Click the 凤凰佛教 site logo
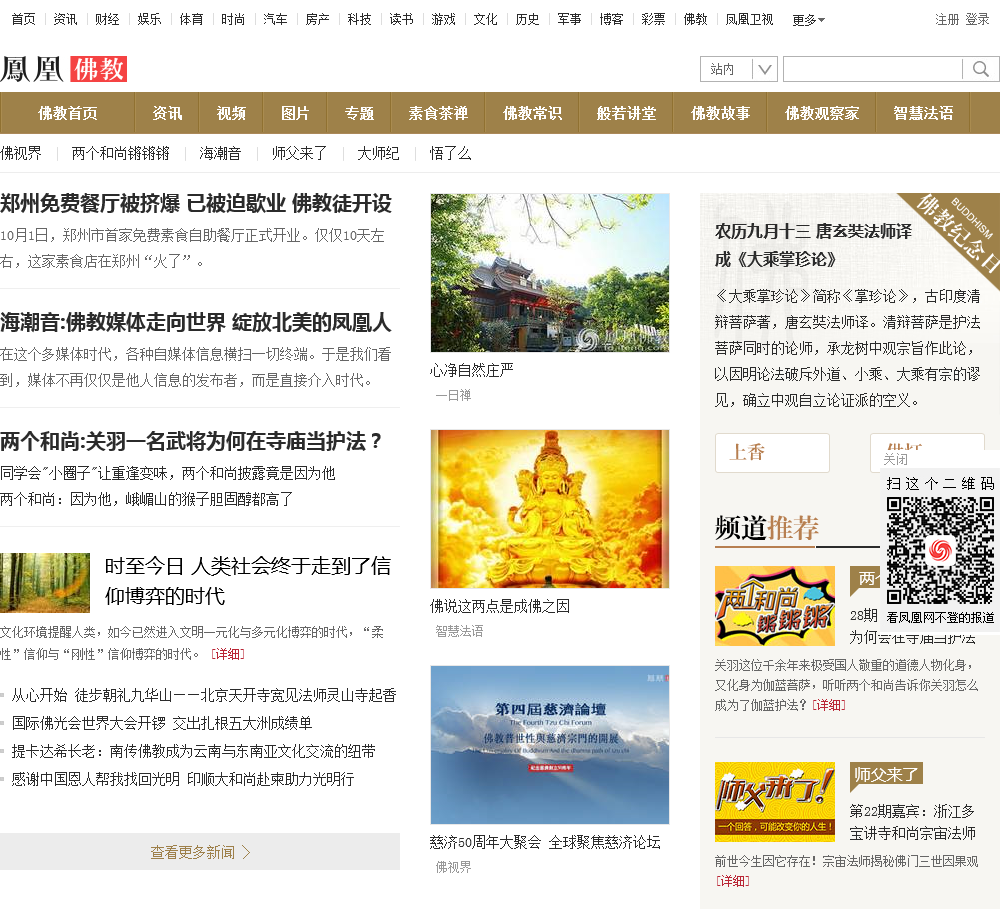The height and width of the screenshot is (909, 1000). (x=64, y=69)
